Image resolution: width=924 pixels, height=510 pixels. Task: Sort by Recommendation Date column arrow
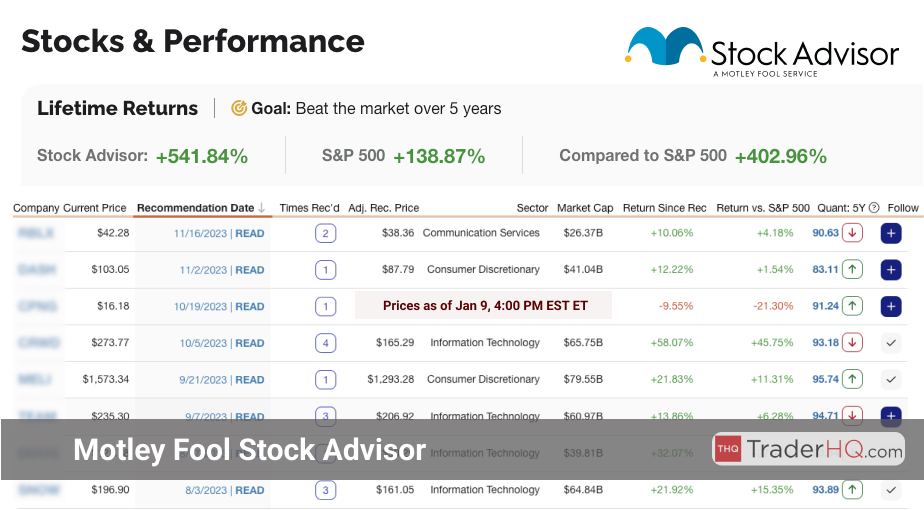coord(262,208)
